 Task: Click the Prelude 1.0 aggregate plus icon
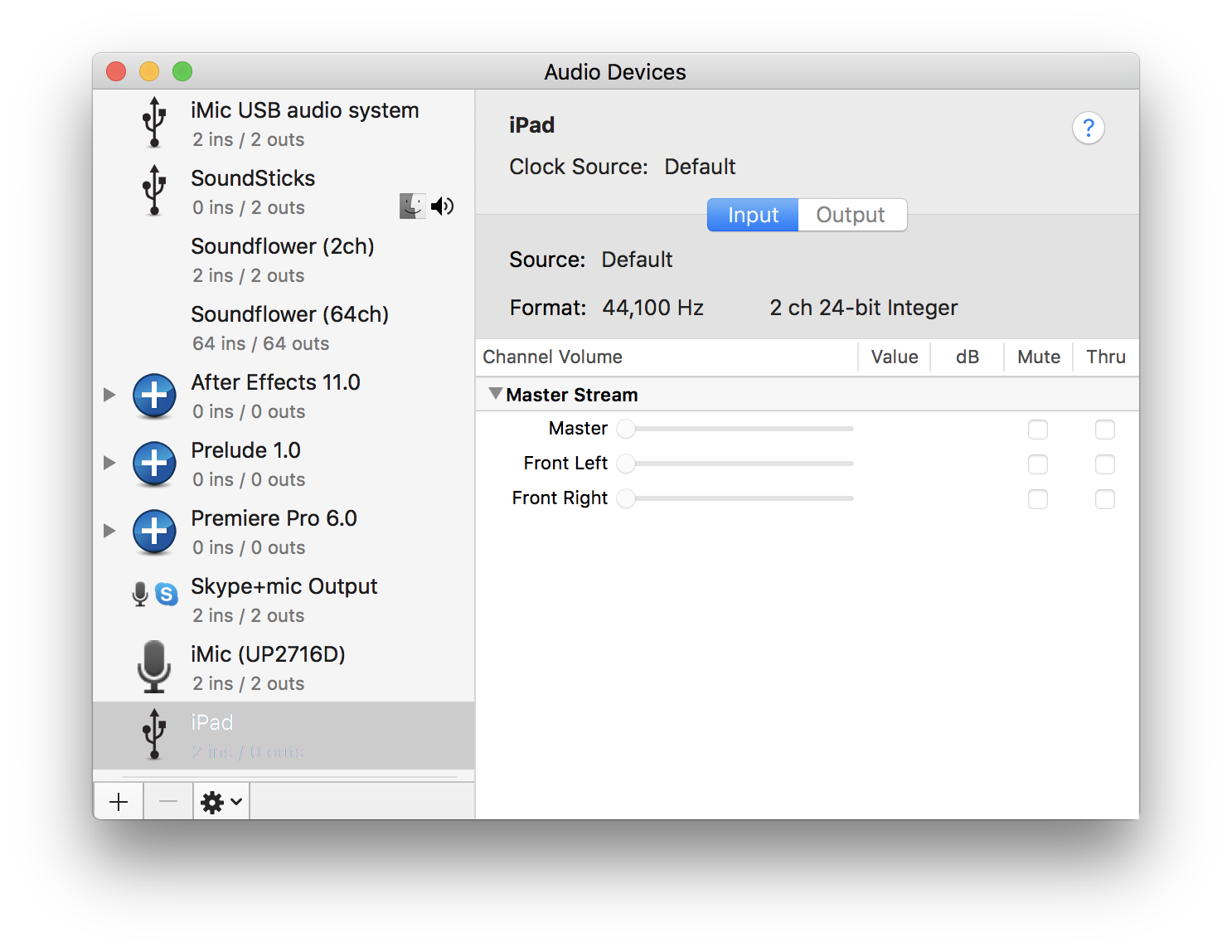tap(154, 464)
